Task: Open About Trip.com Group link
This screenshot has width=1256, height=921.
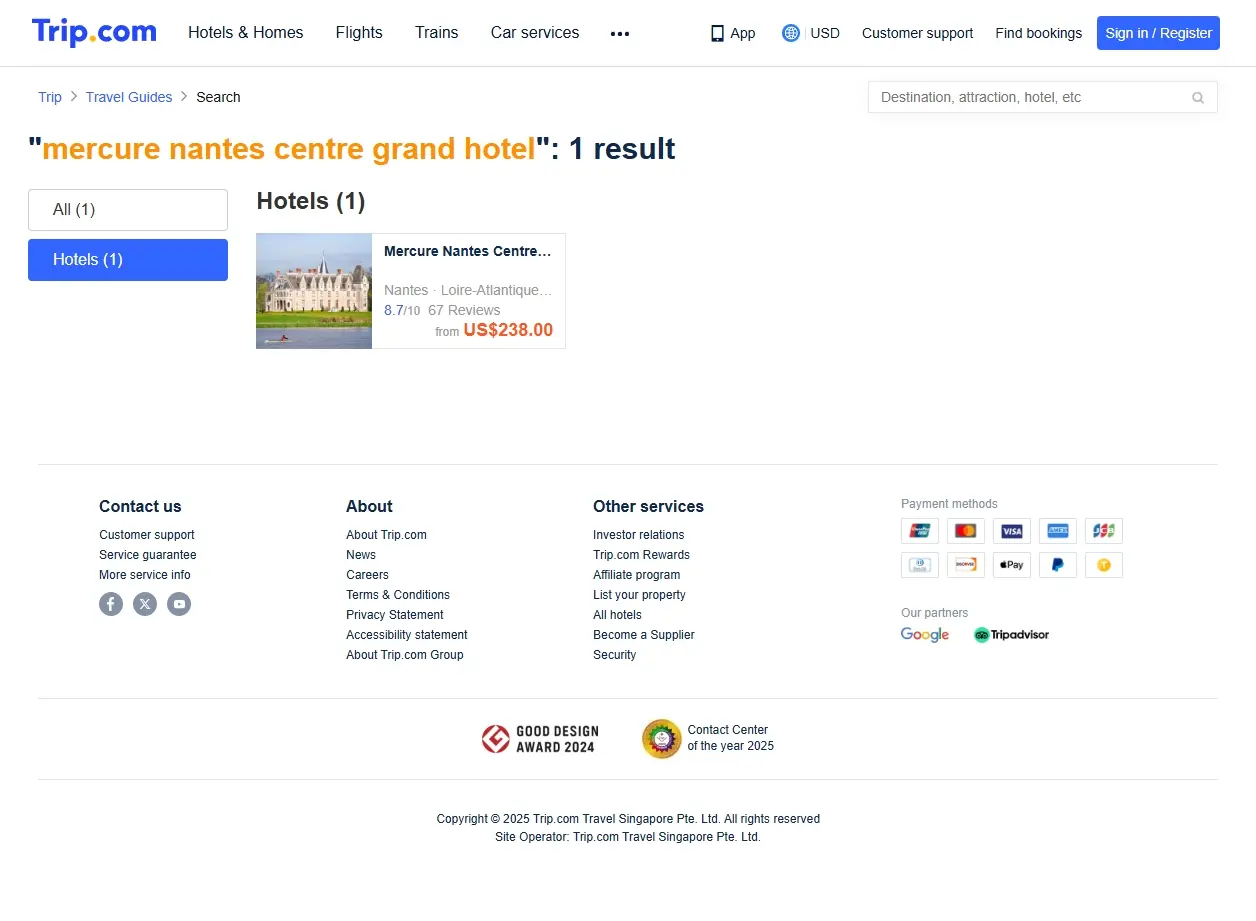Action: point(405,655)
